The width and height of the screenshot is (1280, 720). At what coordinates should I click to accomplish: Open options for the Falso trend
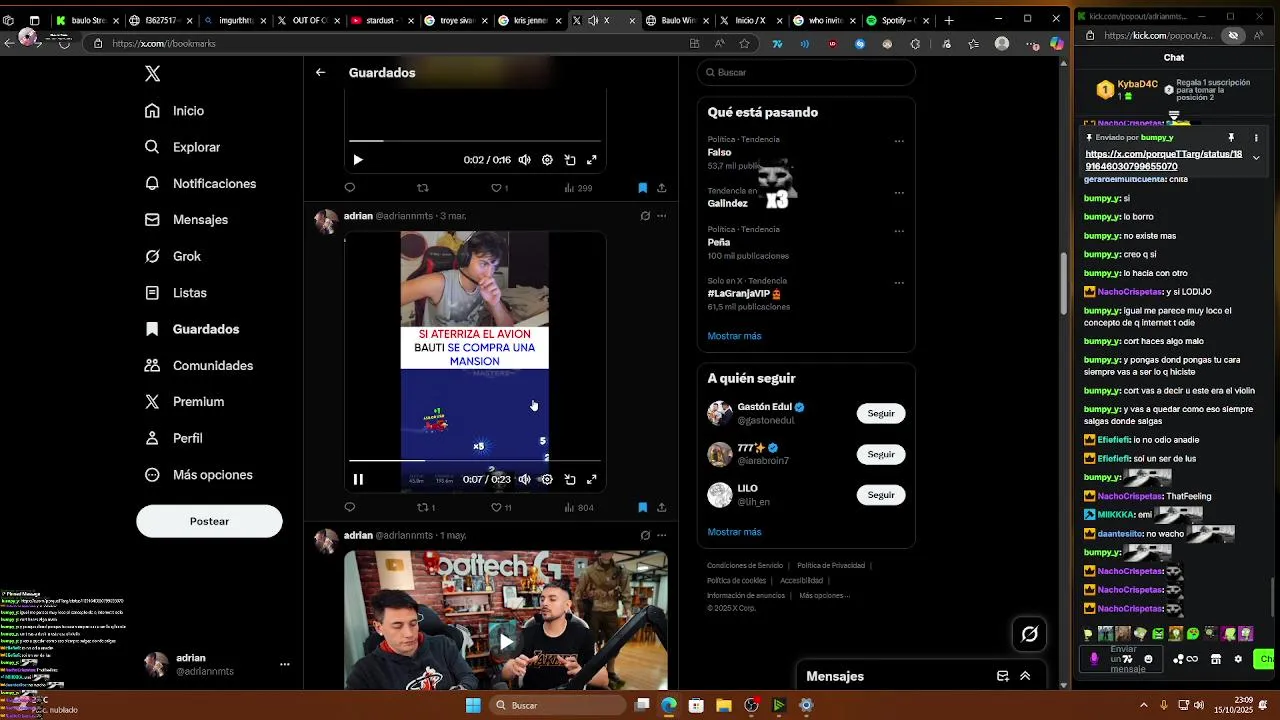(x=899, y=141)
